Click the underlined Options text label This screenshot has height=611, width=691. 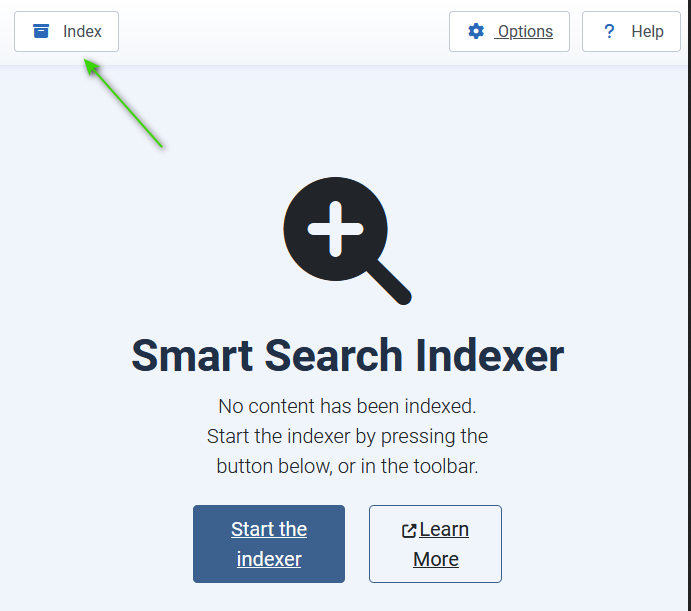pyautogui.click(x=525, y=32)
